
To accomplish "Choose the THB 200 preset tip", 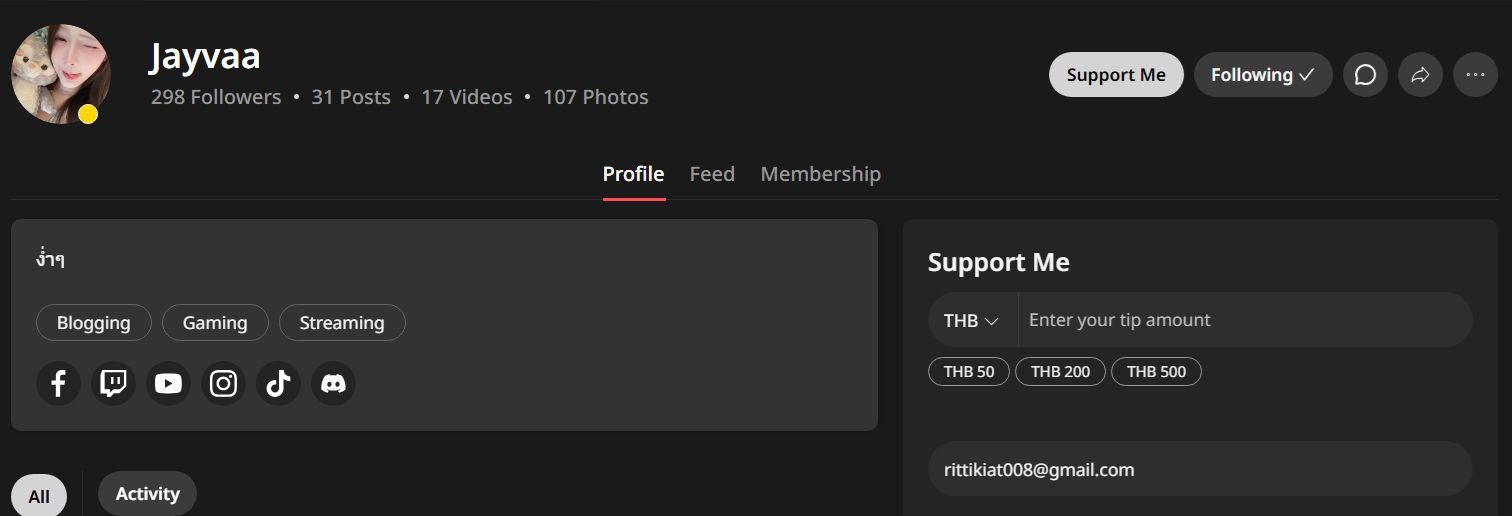I will point(1060,372).
